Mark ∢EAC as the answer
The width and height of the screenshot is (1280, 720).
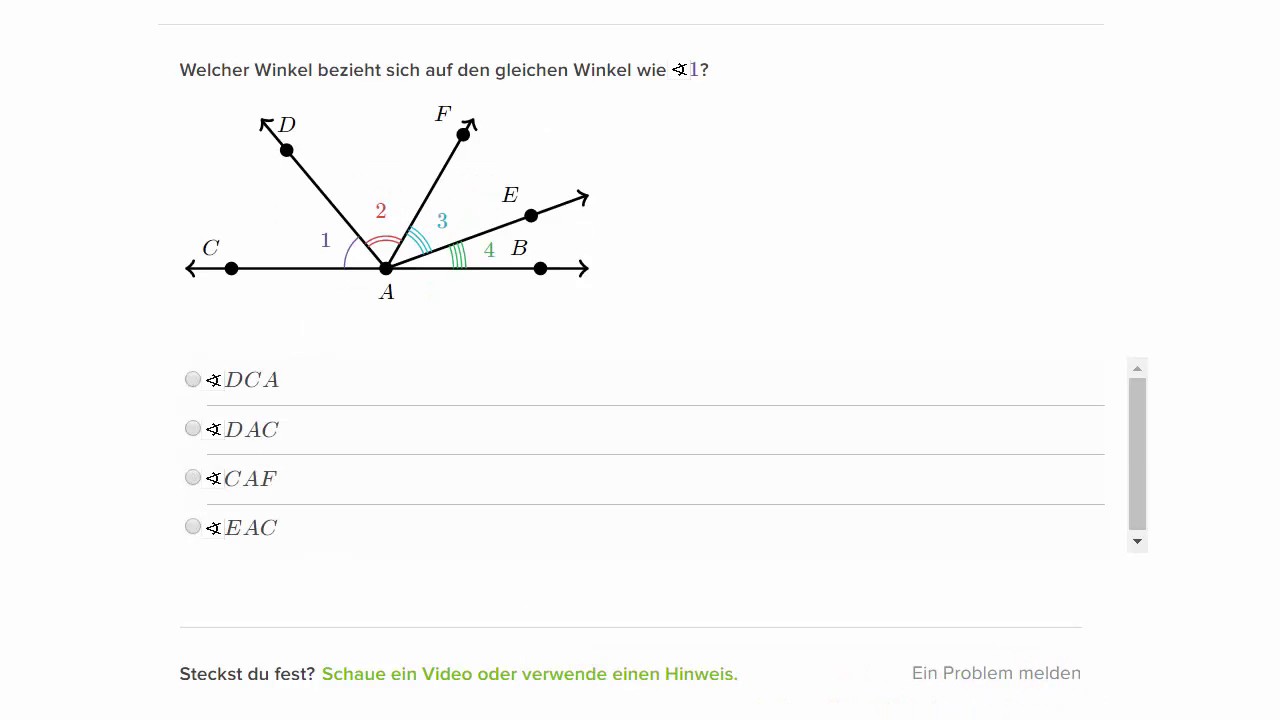[x=193, y=526]
